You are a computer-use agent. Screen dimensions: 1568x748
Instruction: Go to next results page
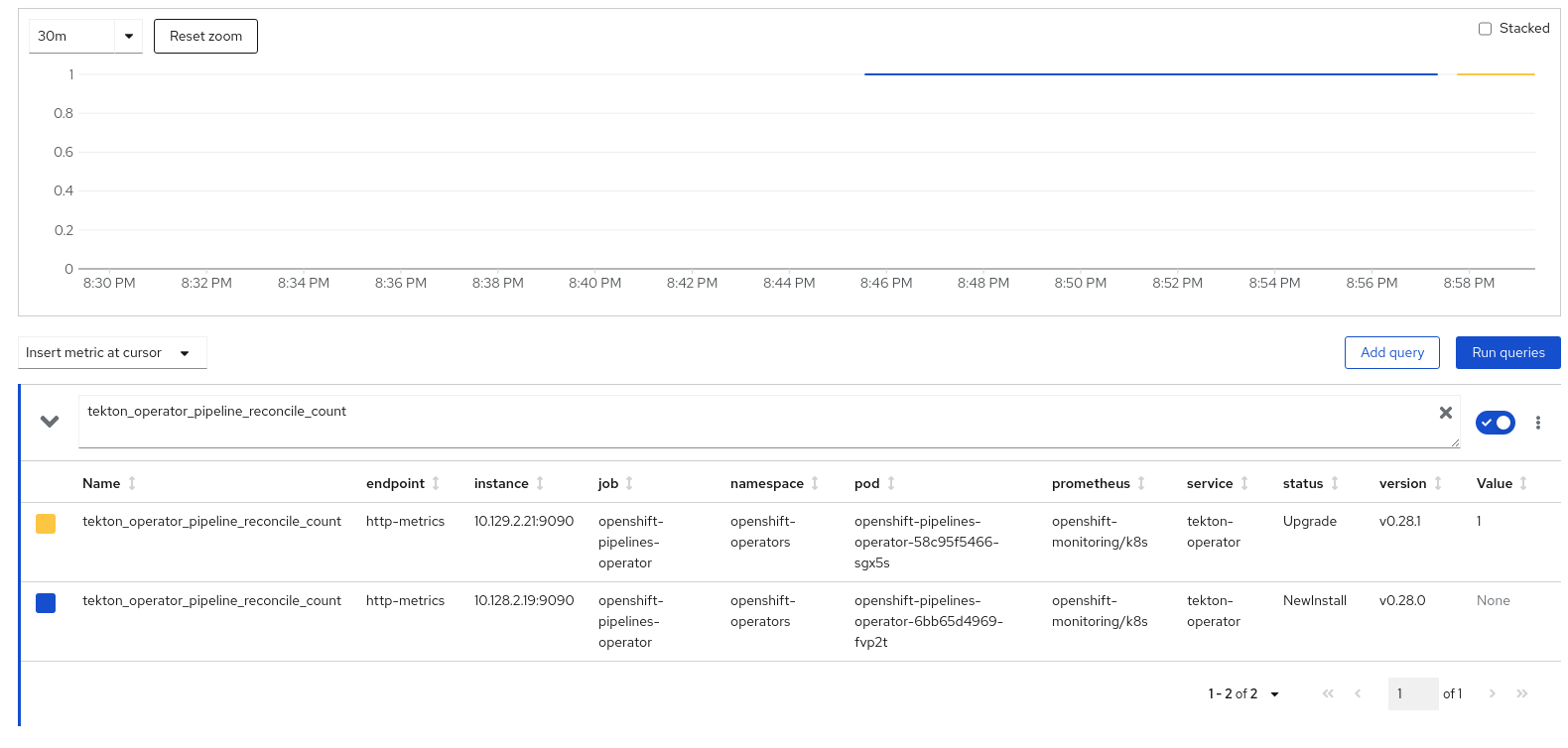point(1492,693)
